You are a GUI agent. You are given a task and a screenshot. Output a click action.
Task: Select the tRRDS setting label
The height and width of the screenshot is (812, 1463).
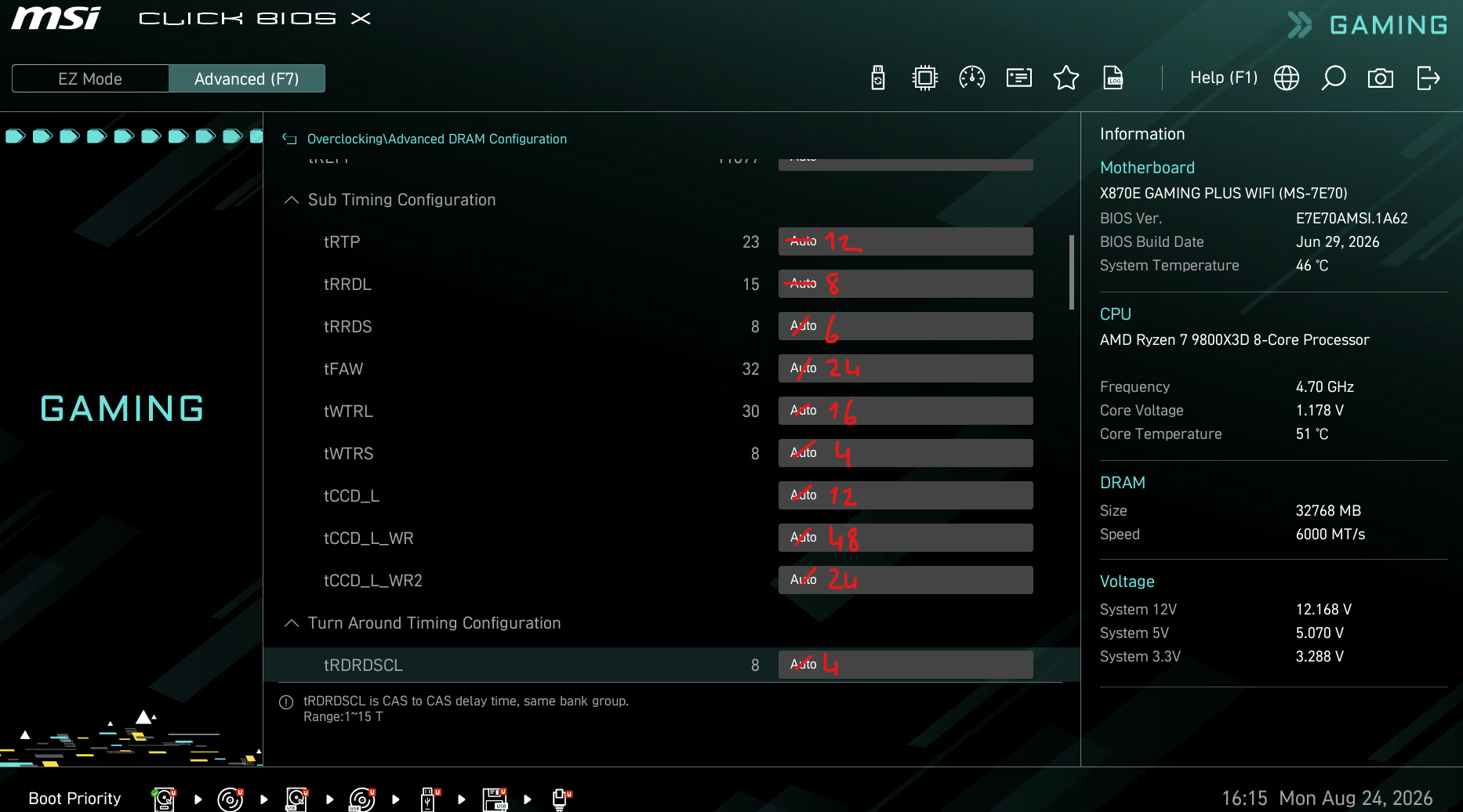coord(347,327)
